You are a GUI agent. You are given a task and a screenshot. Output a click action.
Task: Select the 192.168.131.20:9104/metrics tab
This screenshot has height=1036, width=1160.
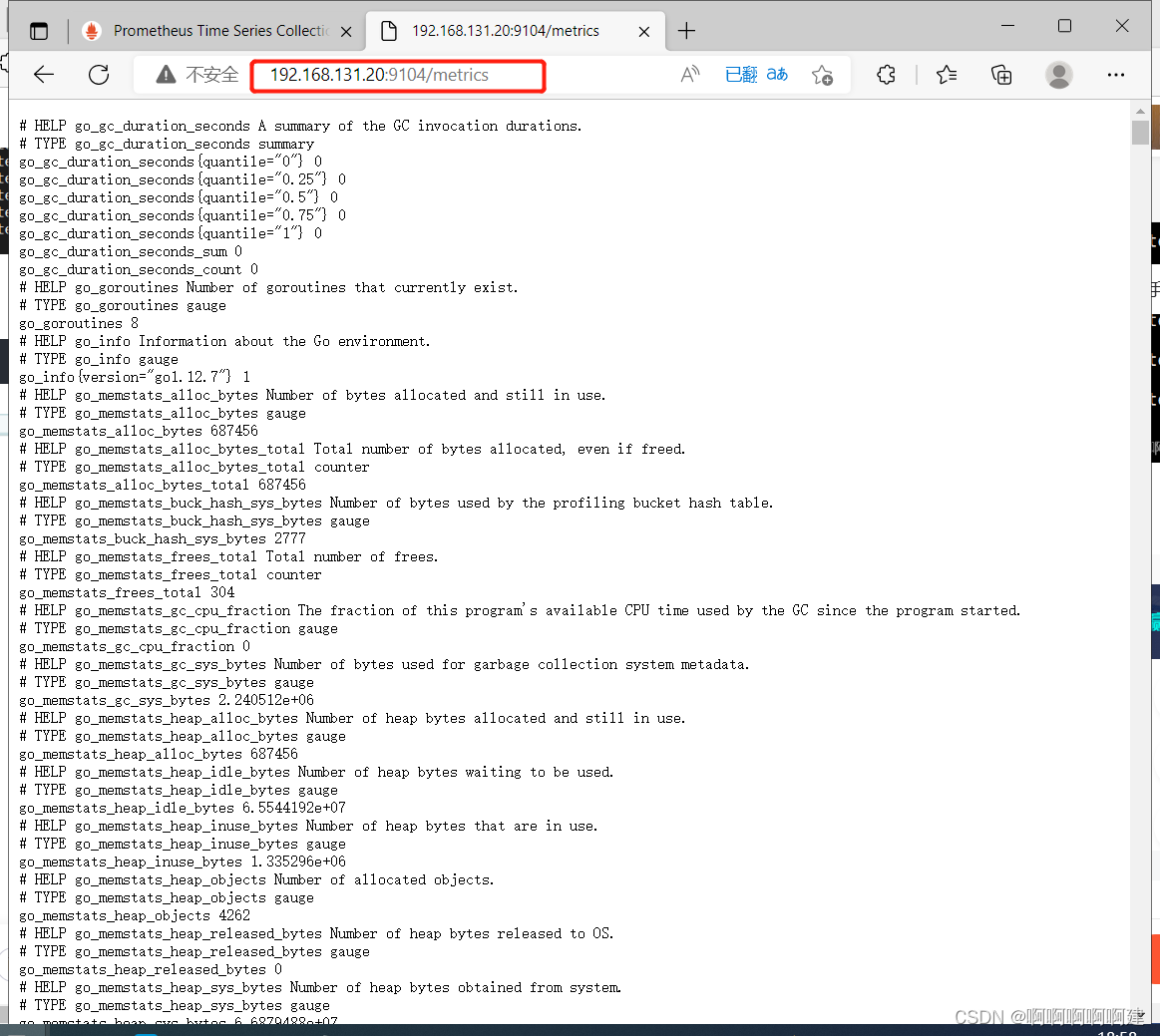coord(509,31)
